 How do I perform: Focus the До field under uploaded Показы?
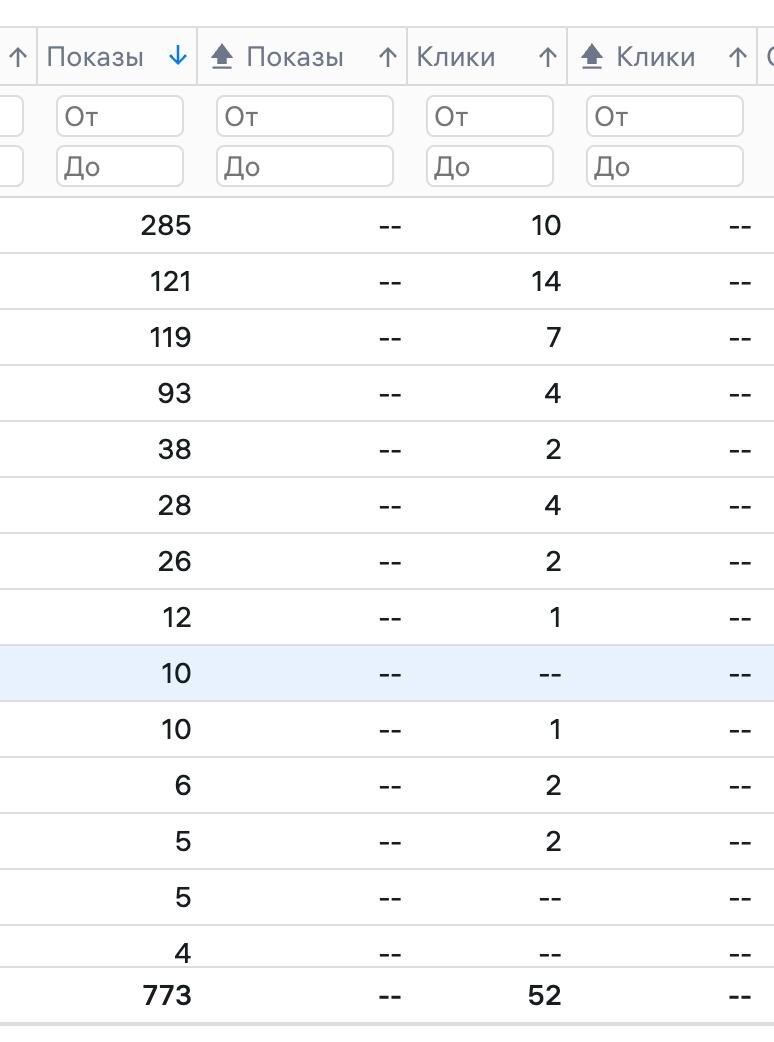click(305, 166)
